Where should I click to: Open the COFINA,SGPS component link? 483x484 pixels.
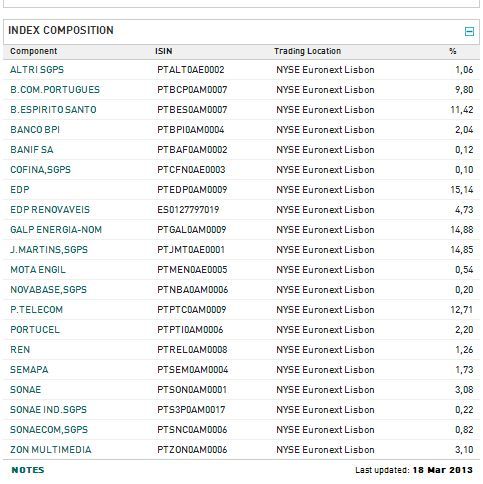[x=40, y=170]
